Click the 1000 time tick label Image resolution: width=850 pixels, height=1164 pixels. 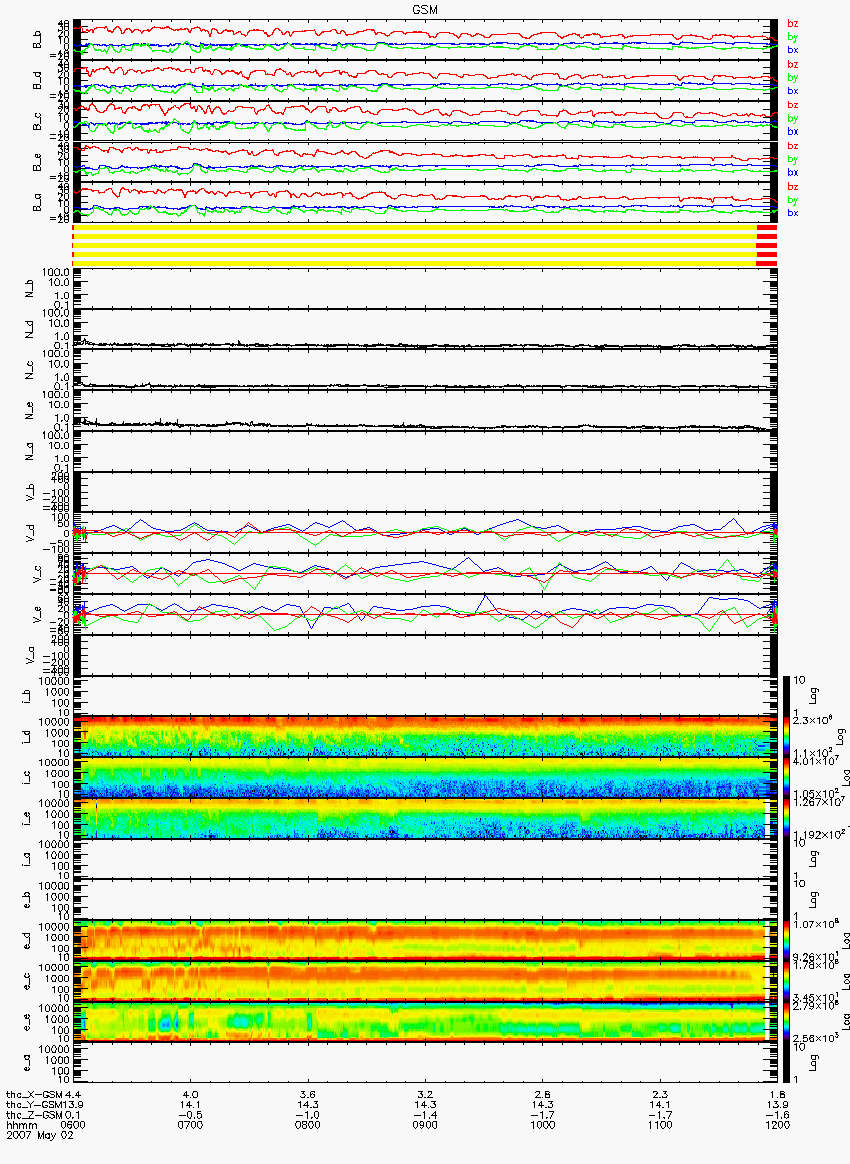(543, 1125)
